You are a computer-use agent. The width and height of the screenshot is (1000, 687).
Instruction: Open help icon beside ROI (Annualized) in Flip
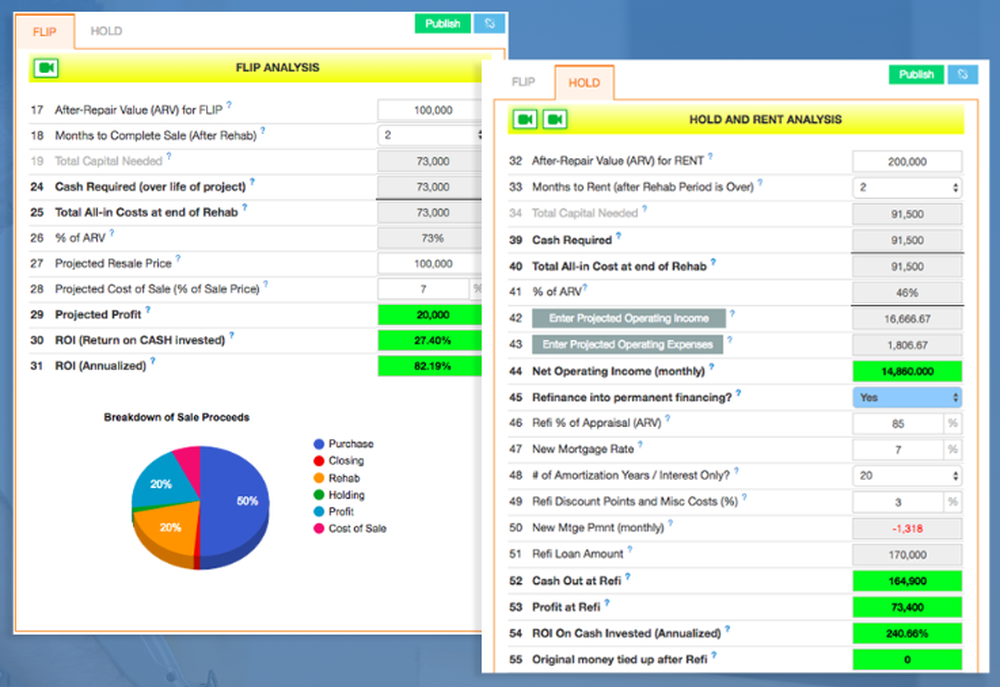coord(153,361)
